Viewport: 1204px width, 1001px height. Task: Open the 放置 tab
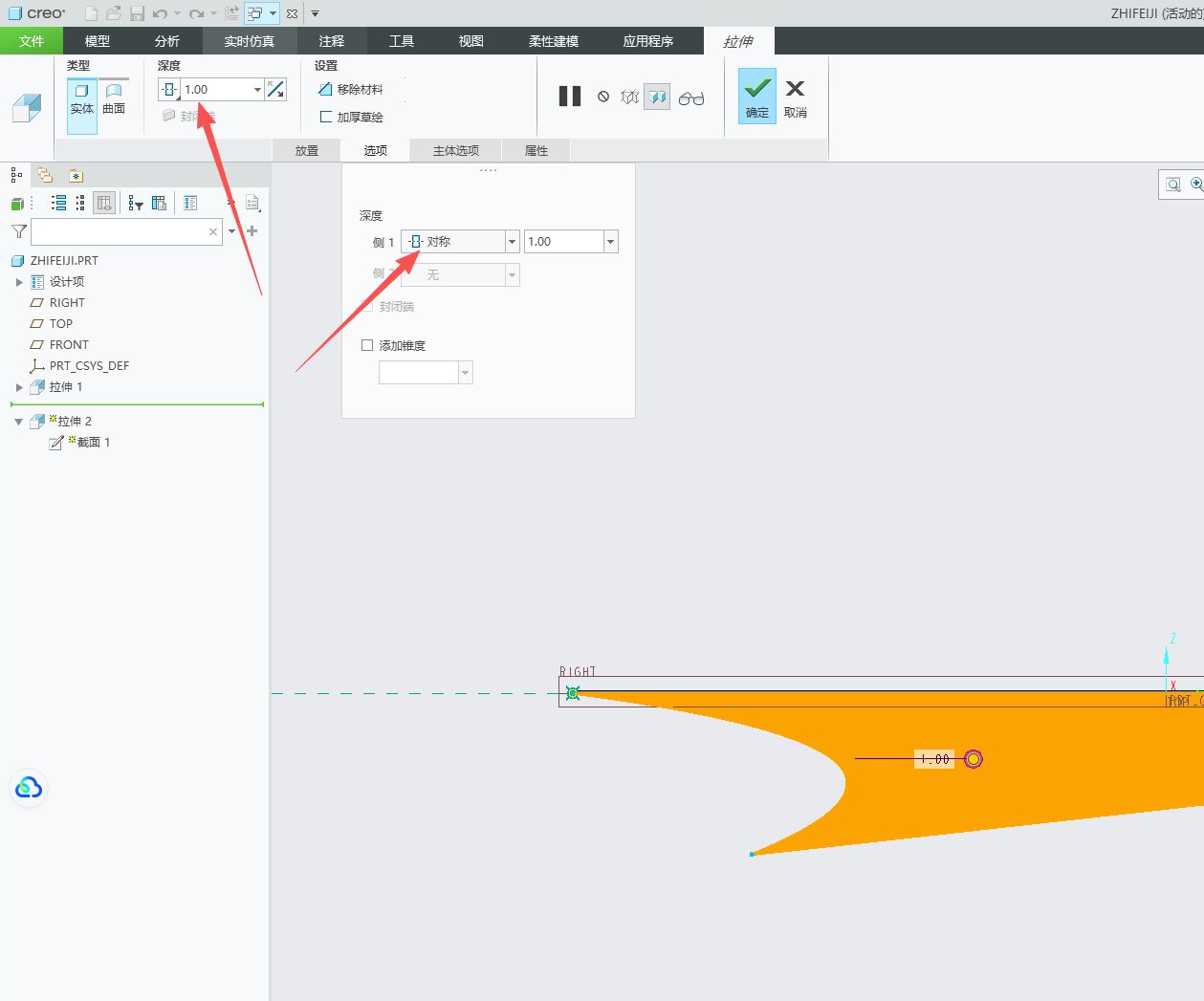point(307,150)
